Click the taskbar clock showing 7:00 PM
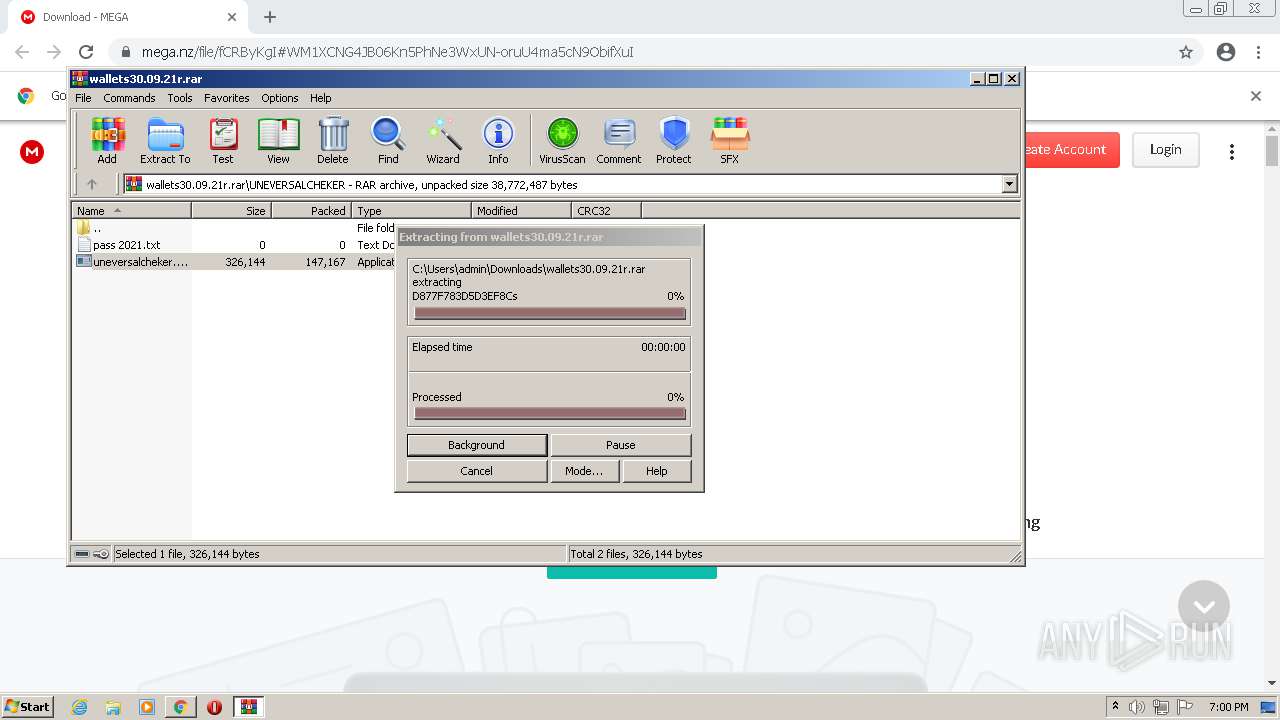The image size is (1280, 720). [1228, 707]
